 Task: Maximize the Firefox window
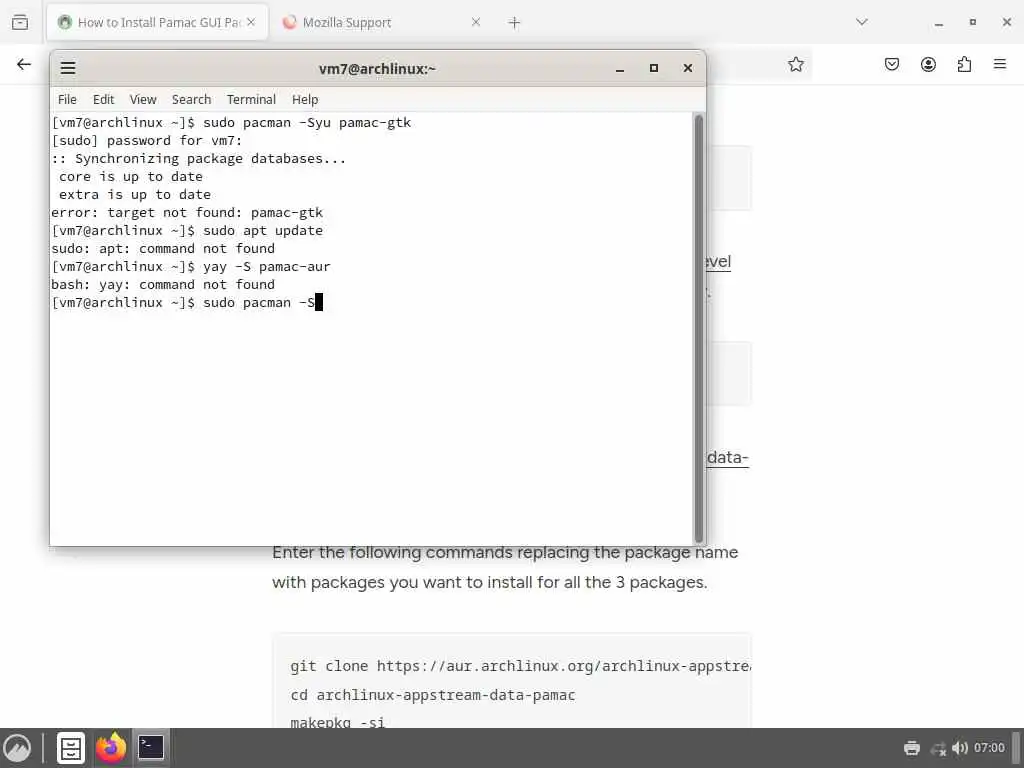pyautogui.click(x=973, y=22)
